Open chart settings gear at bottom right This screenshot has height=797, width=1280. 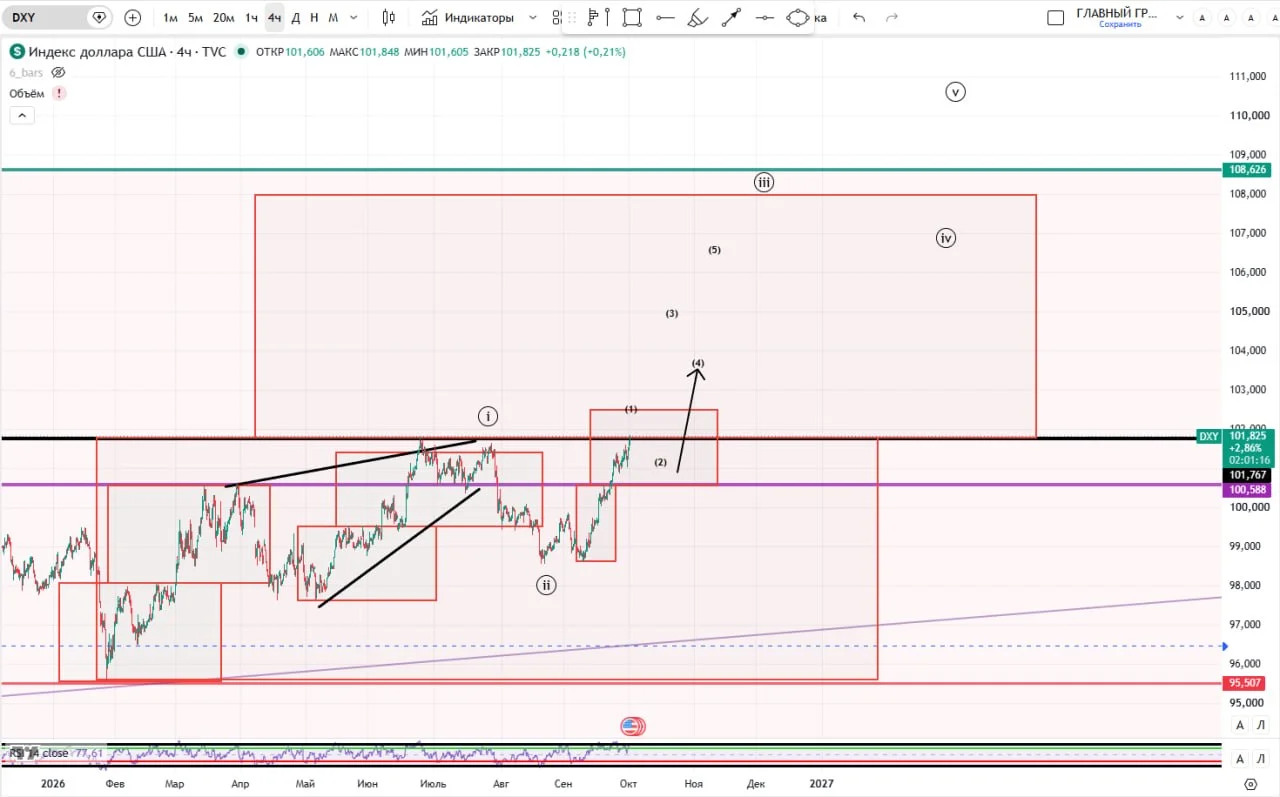tap(1250, 787)
